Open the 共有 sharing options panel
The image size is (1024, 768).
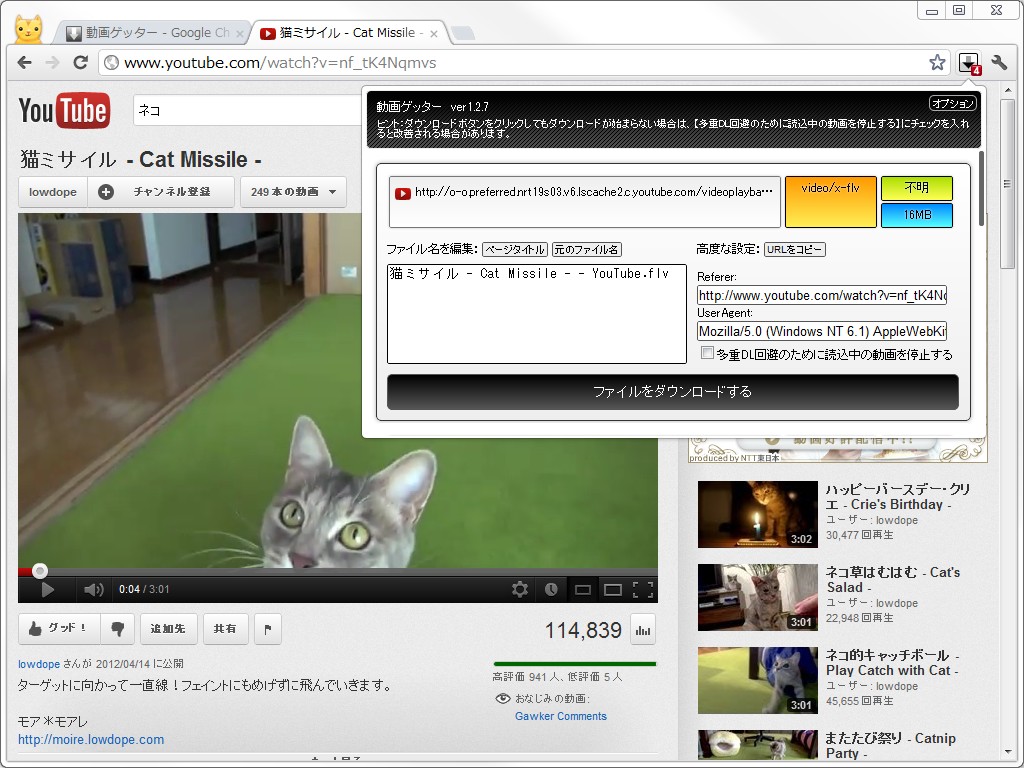point(225,628)
